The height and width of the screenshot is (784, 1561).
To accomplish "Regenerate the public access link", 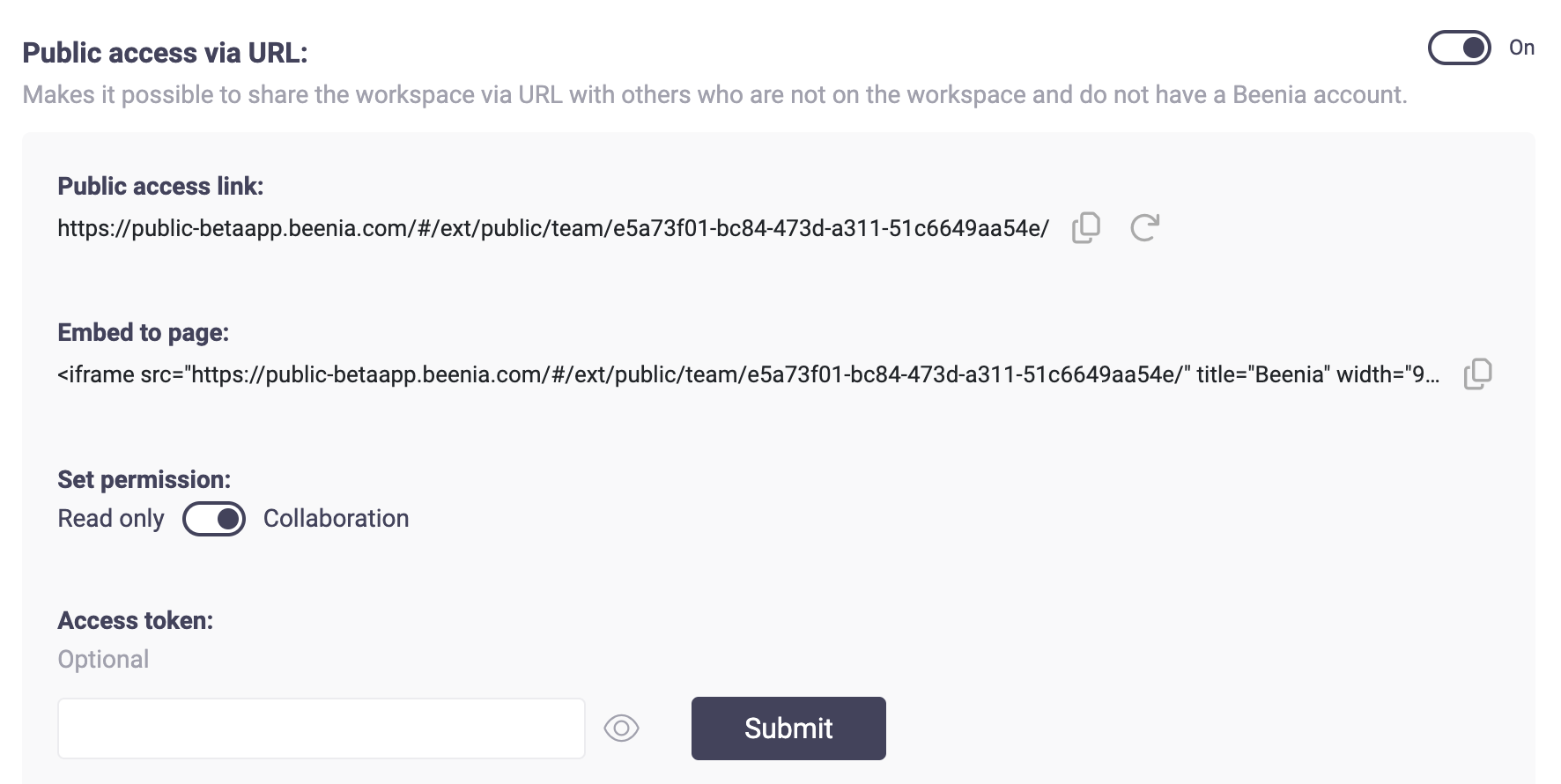I will pos(1144,228).
